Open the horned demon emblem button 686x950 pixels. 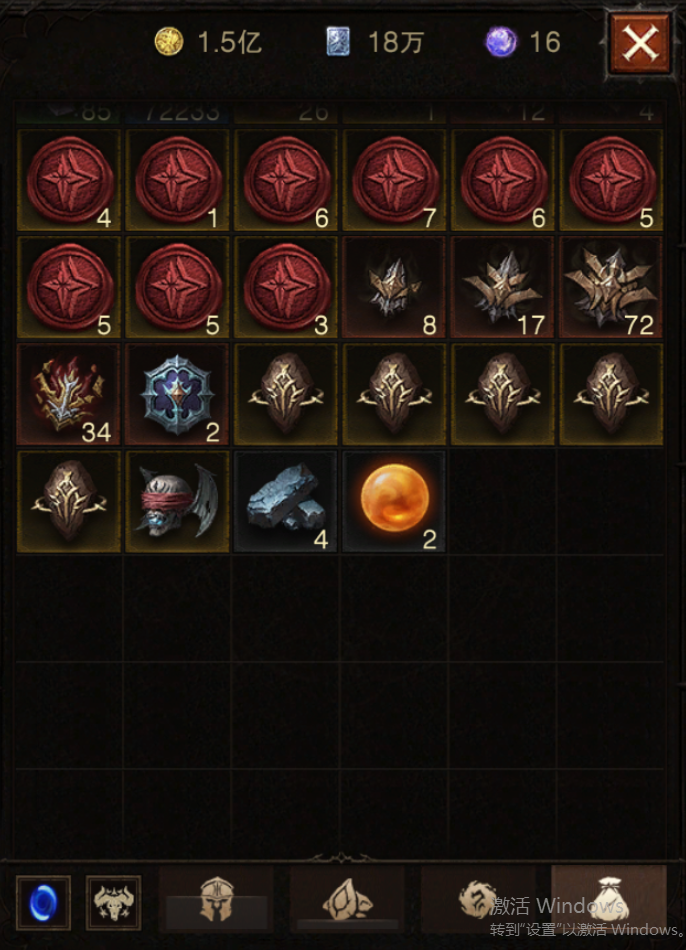click(113, 903)
